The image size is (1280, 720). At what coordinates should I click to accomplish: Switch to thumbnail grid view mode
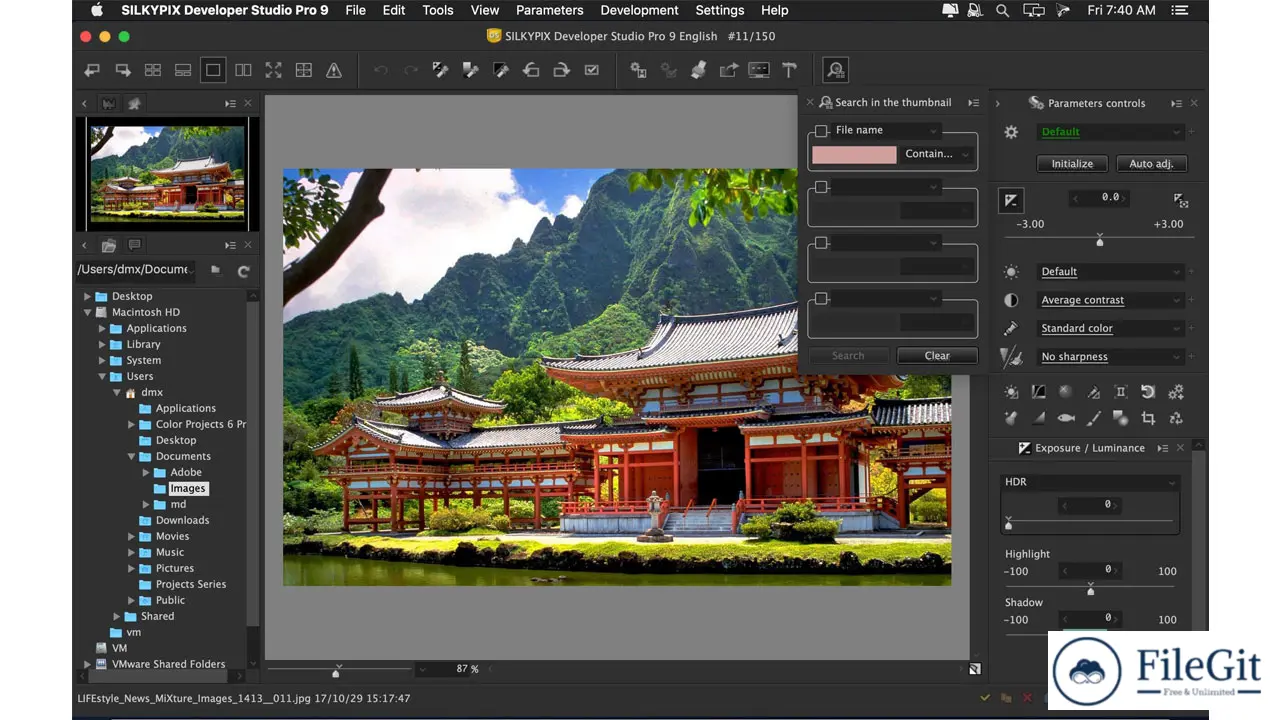153,70
